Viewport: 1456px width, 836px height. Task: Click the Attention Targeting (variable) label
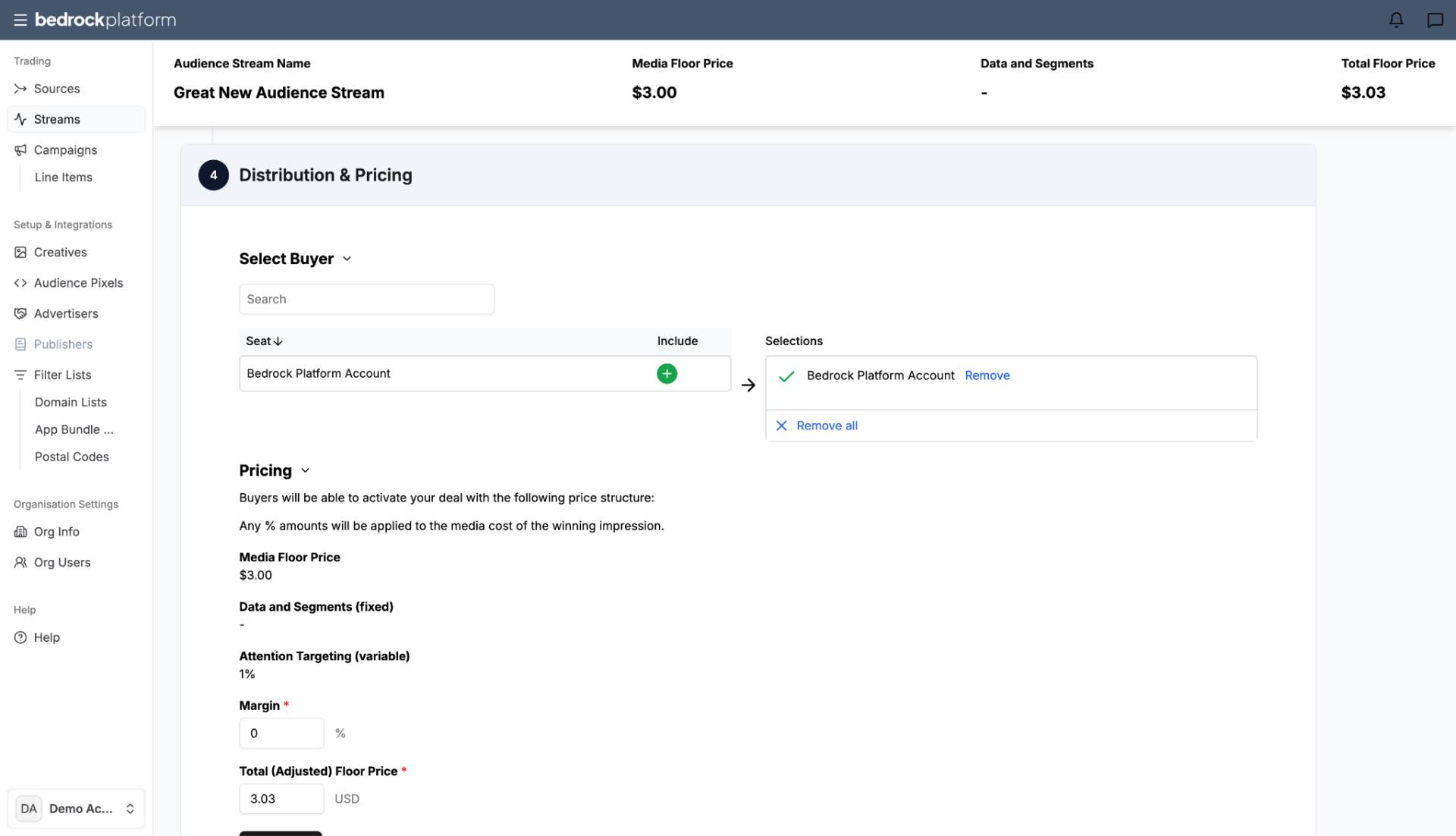(x=324, y=656)
